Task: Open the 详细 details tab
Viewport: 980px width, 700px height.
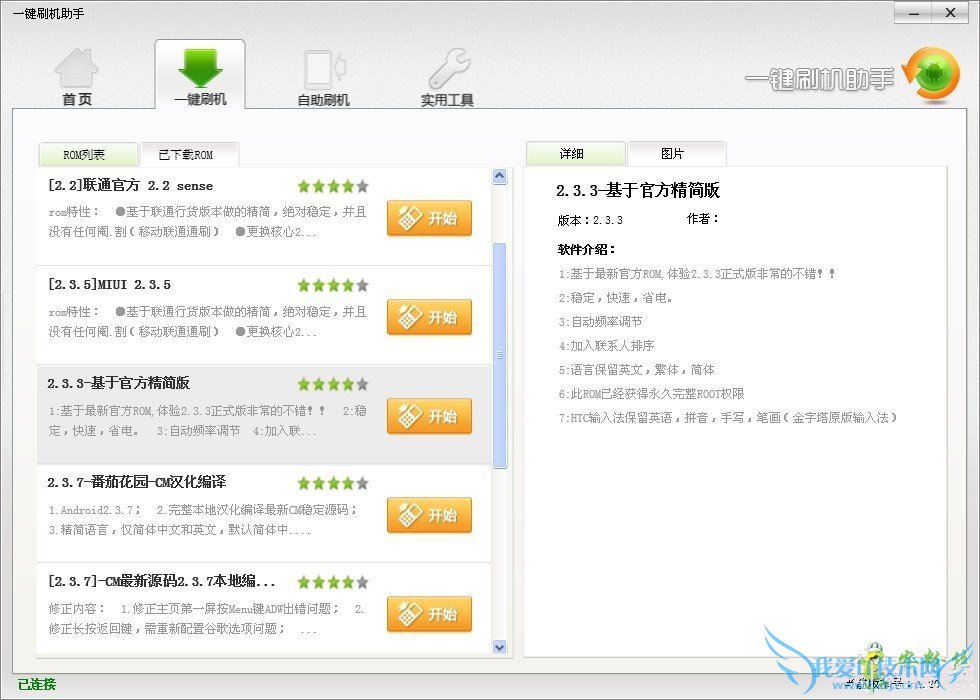Action: click(576, 153)
